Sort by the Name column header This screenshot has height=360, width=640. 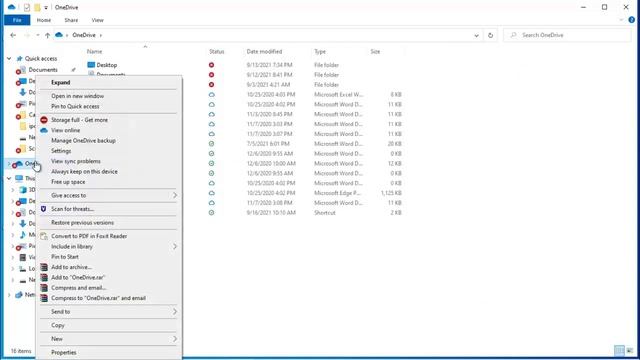pyautogui.click(x=94, y=51)
